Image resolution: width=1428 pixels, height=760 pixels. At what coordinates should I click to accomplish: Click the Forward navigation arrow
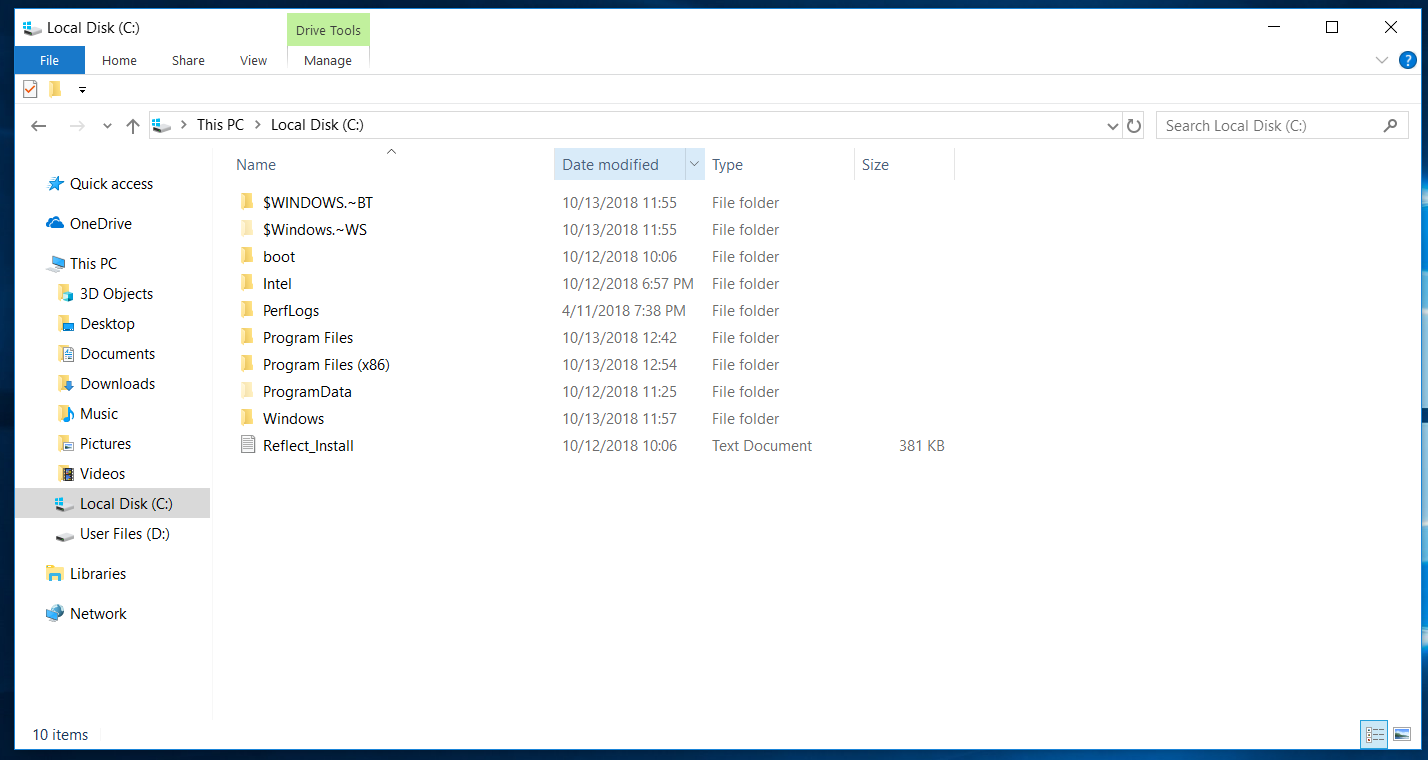pyautogui.click(x=77, y=126)
